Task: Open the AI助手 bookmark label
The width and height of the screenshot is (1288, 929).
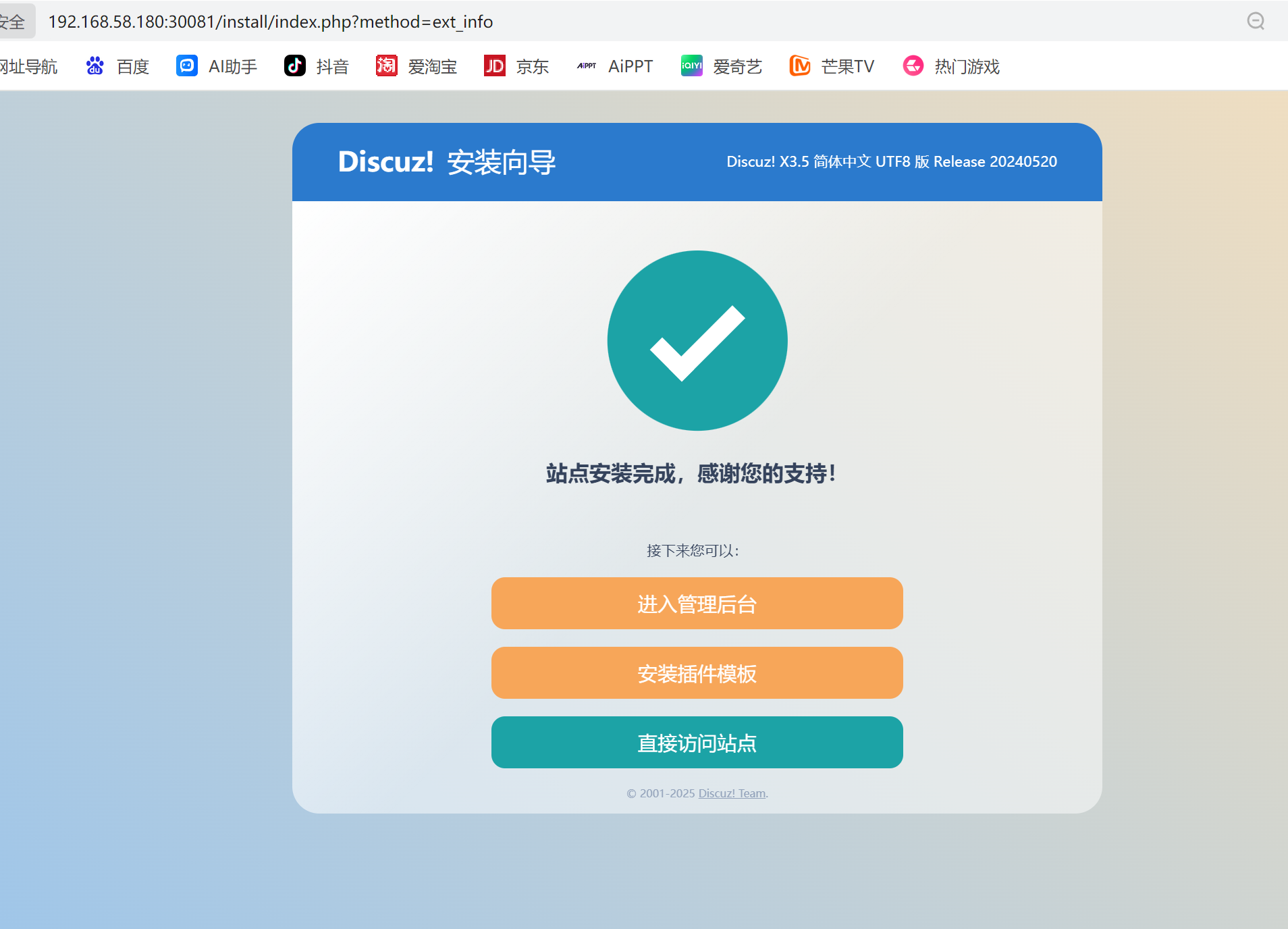Action: point(233,66)
